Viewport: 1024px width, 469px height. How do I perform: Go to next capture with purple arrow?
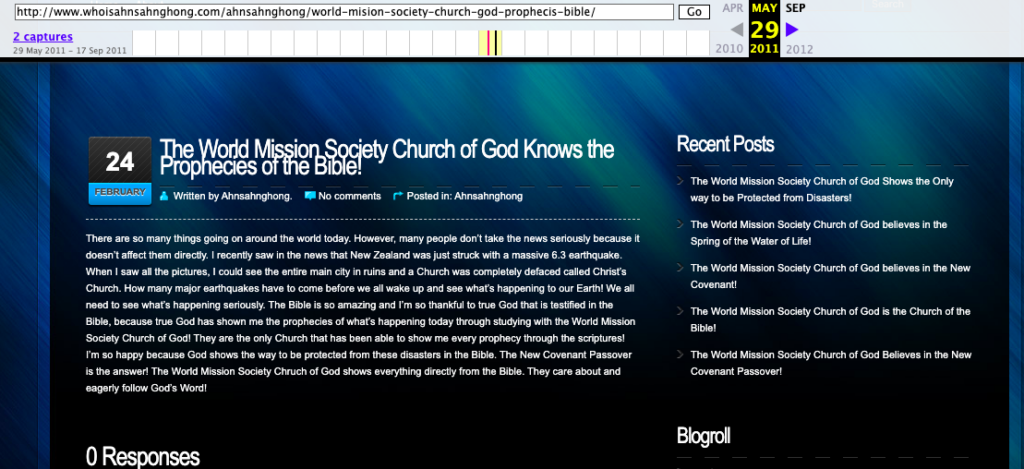[792, 29]
